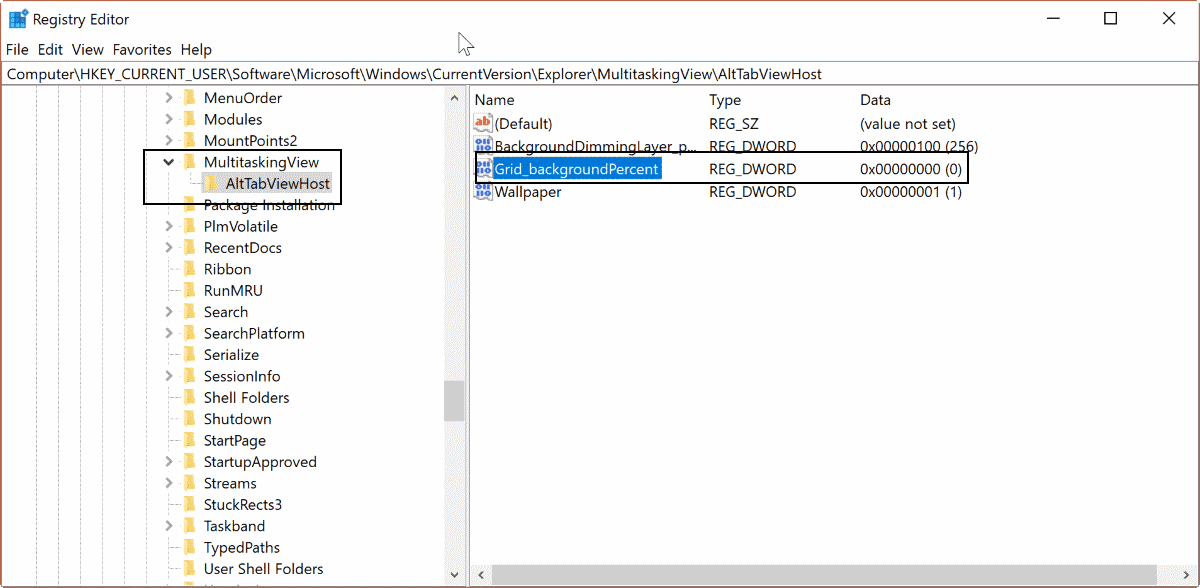1200x588 pixels.
Task: Click the tree pane vertical scrollbar thumb
Action: click(x=454, y=400)
